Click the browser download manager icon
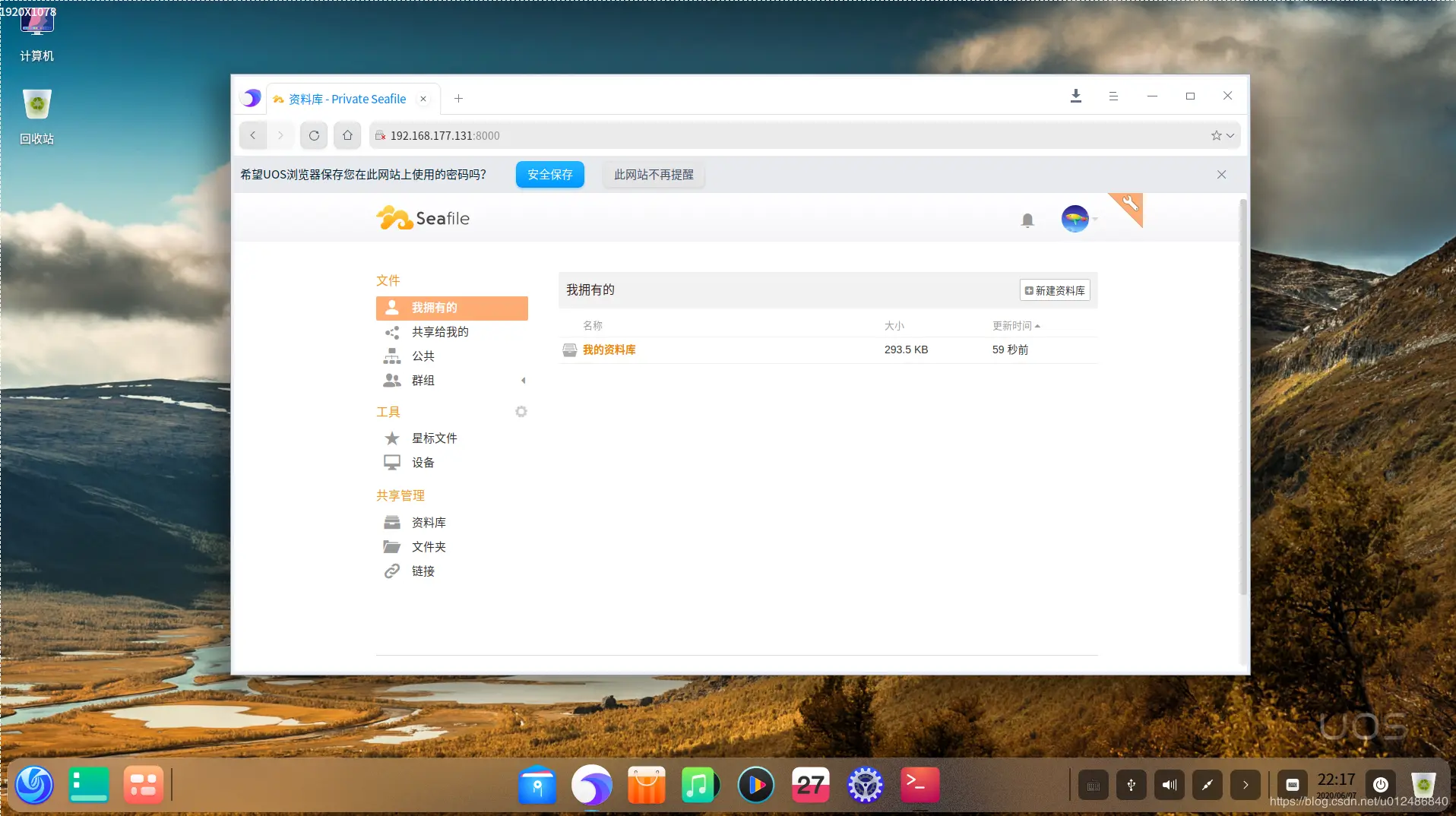1456x816 pixels. [x=1075, y=96]
